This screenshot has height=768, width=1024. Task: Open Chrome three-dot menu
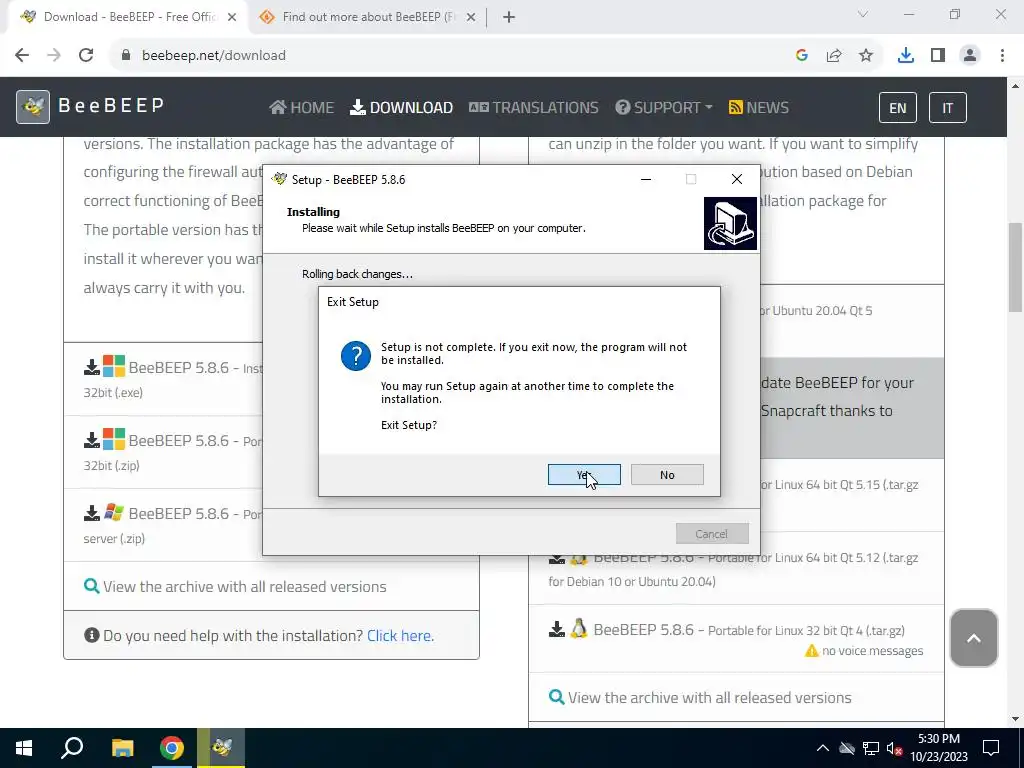point(1002,56)
